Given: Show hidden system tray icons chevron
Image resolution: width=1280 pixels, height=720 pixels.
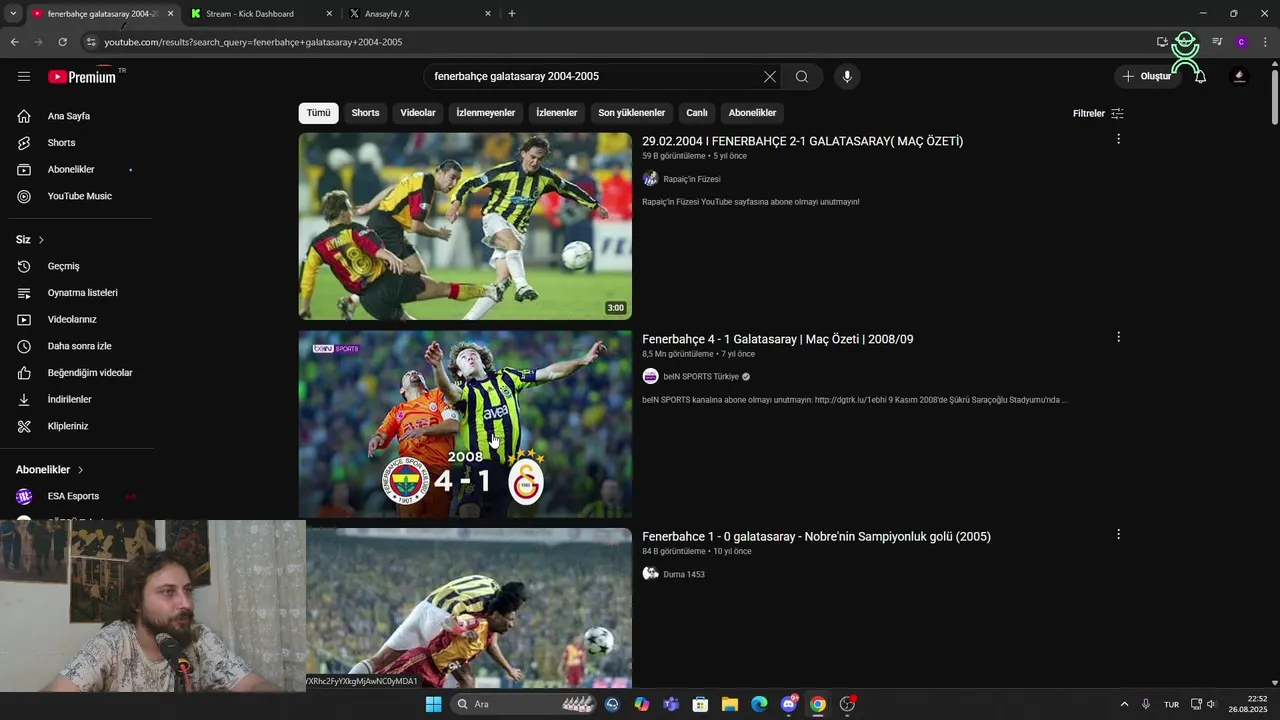Looking at the screenshot, I should [x=1124, y=704].
